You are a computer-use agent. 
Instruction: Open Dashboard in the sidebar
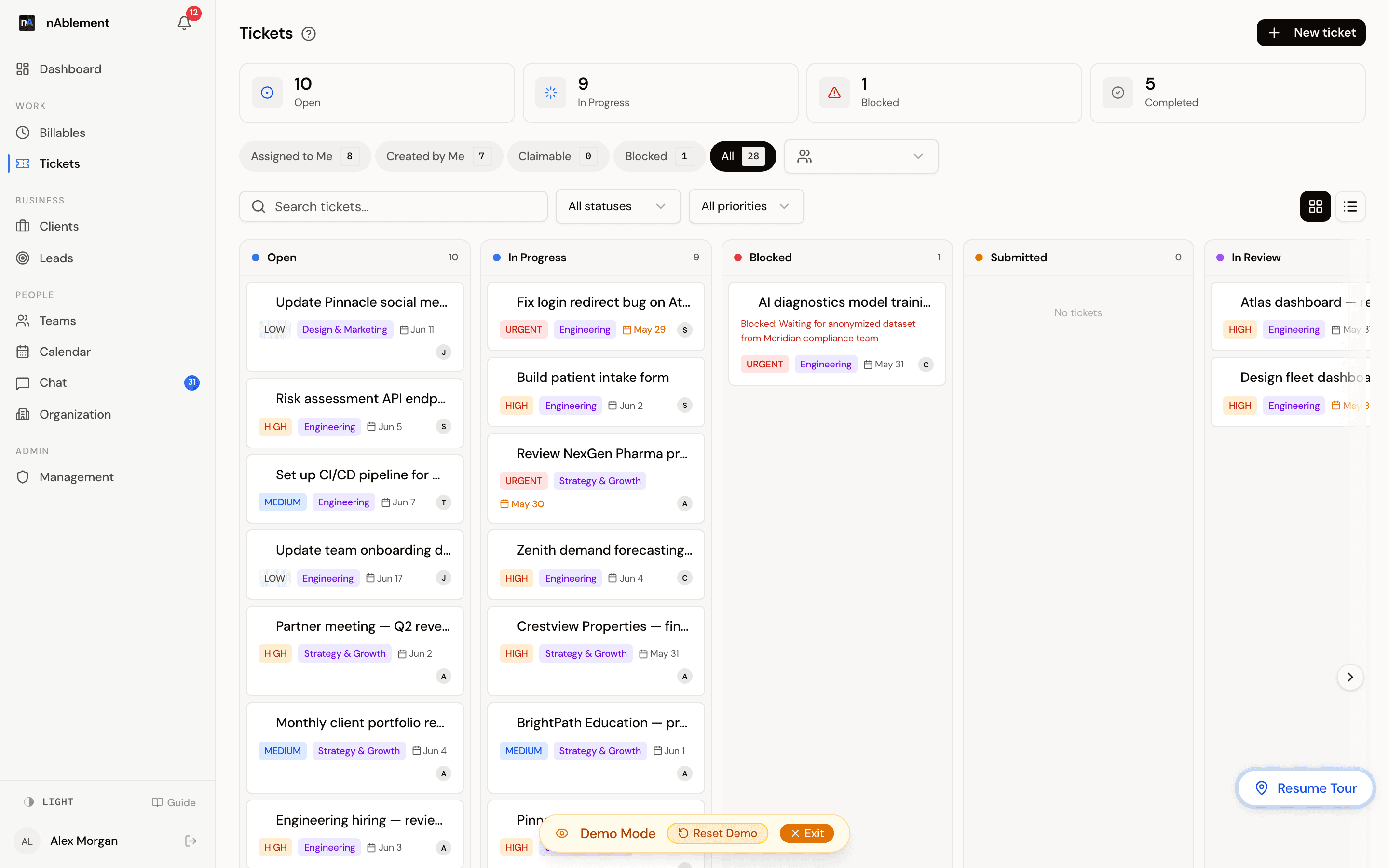(x=108, y=69)
